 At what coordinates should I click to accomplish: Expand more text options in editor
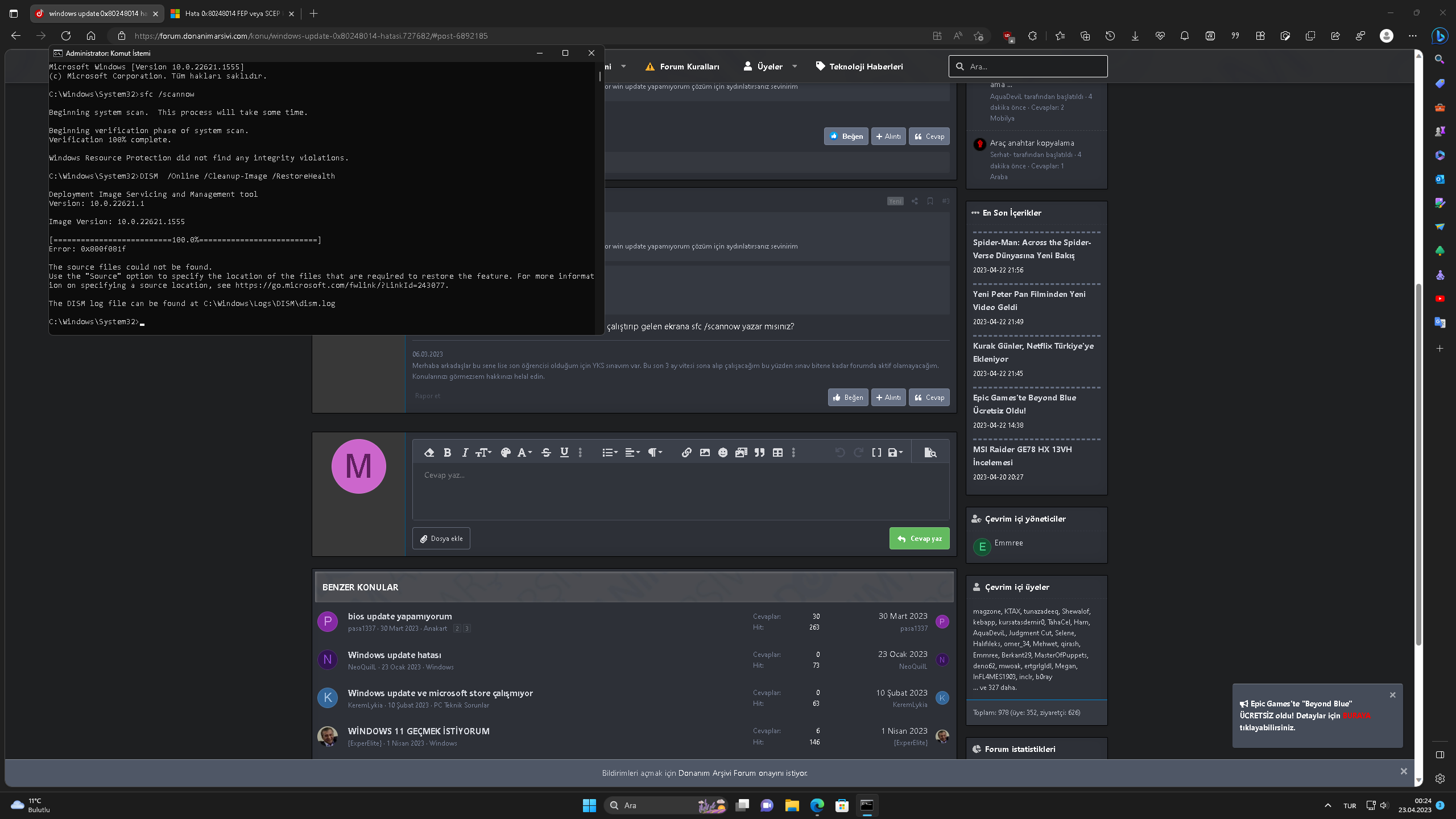580,452
